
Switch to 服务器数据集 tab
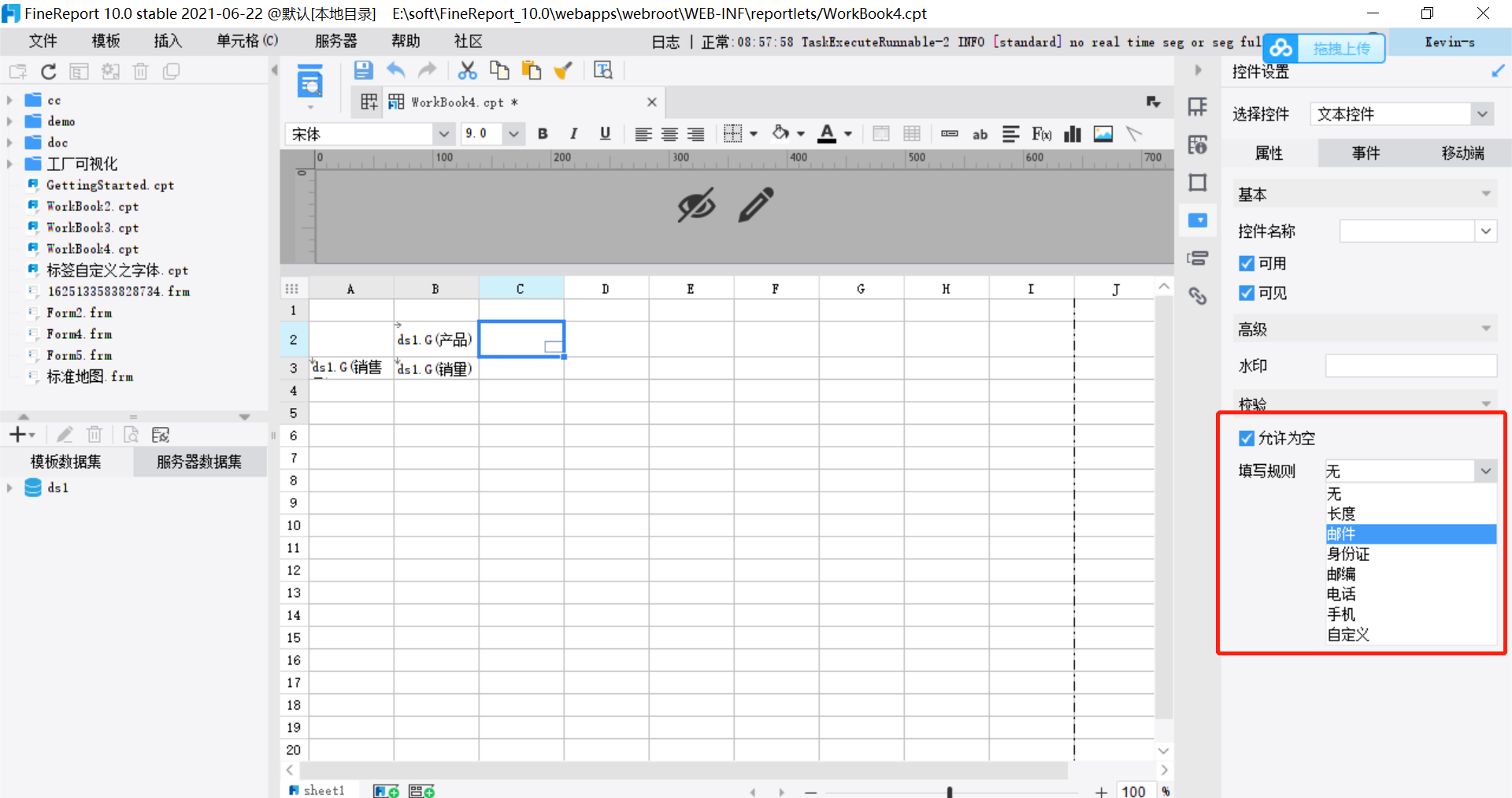pos(199,462)
